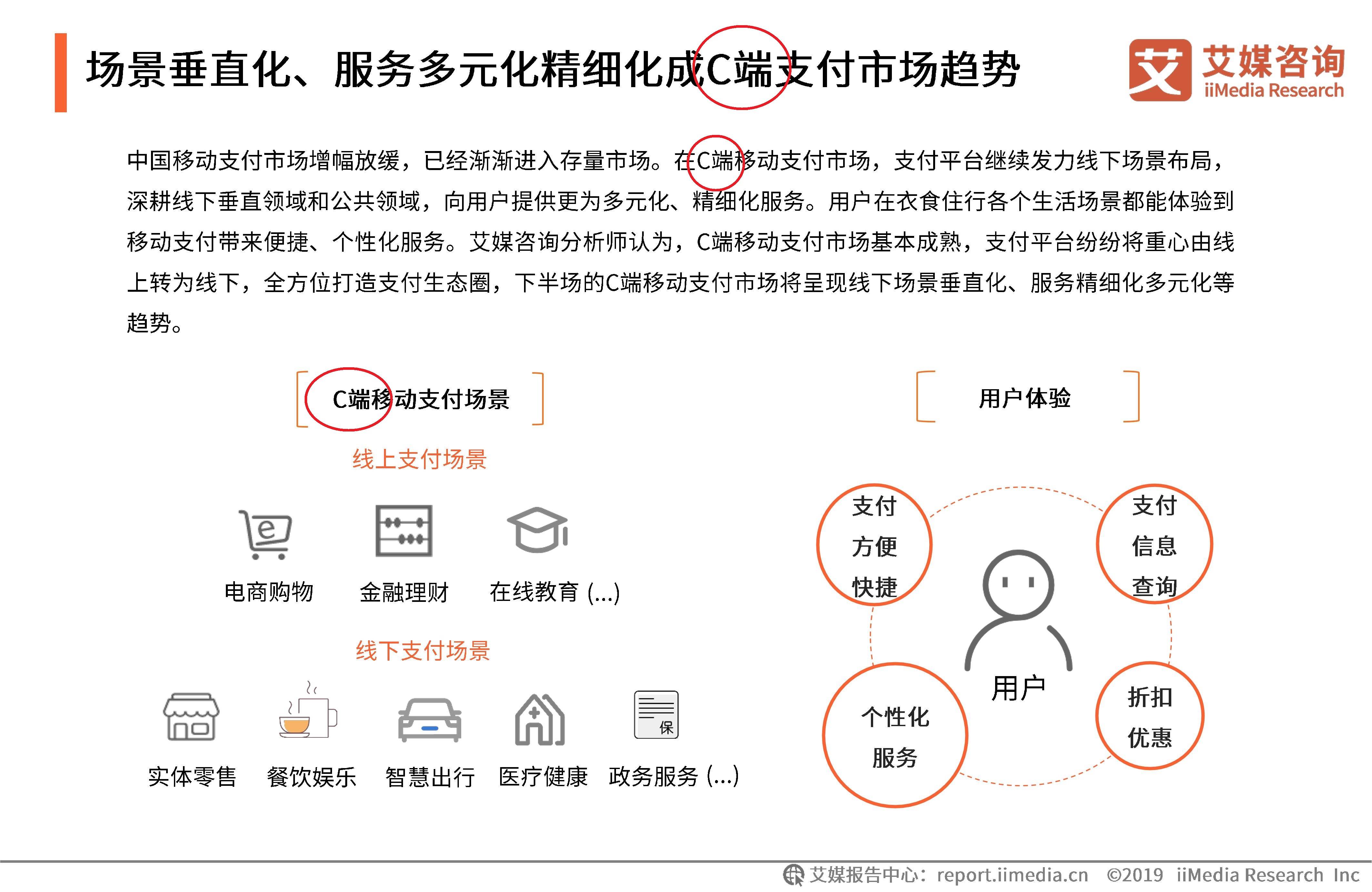Screen dimensions: 1372x892
Task: Click the 用户 label under figure
Action: coord(1018,688)
